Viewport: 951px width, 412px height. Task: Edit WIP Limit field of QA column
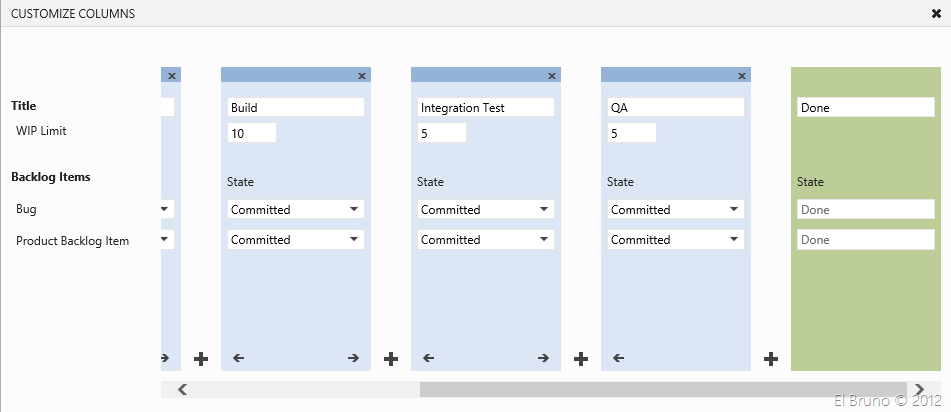pos(631,133)
